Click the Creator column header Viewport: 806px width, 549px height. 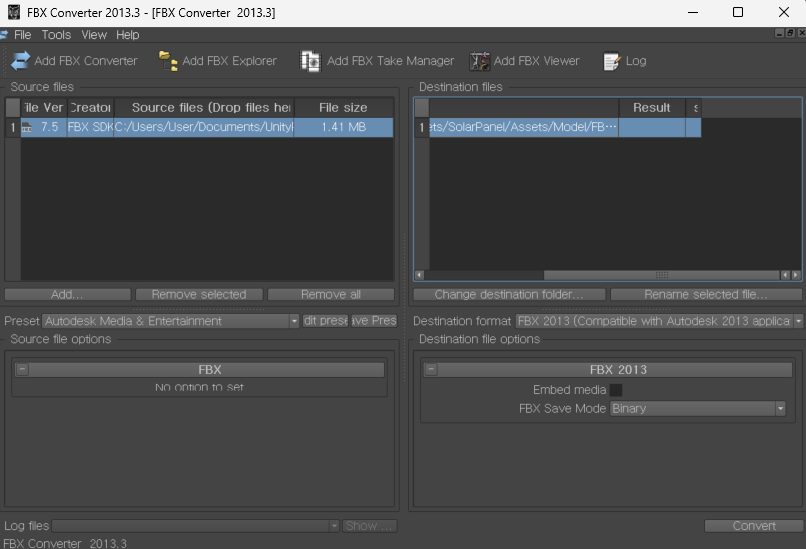click(90, 108)
